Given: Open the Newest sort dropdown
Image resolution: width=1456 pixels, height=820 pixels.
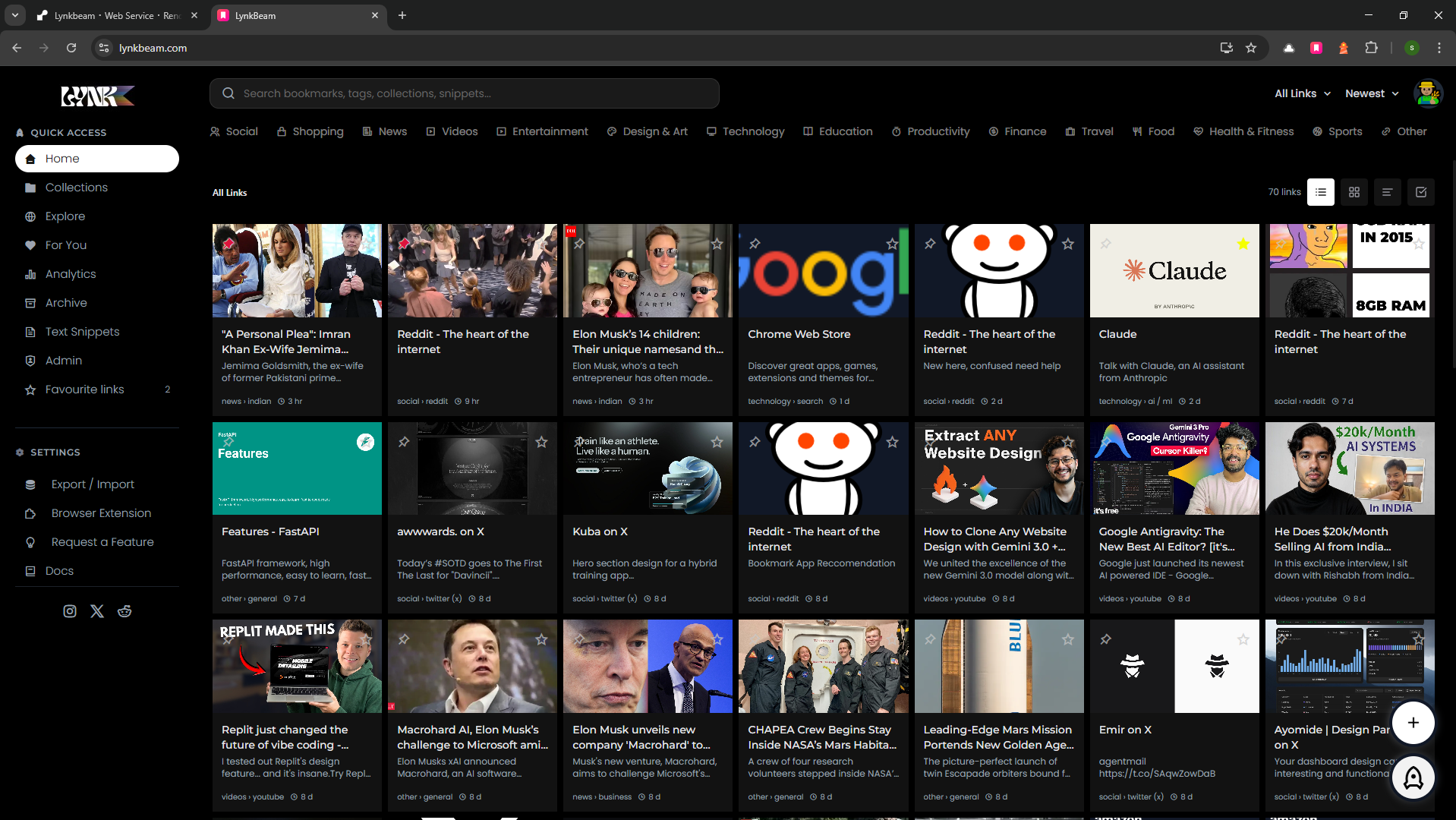Looking at the screenshot, I should pos(1372,93).
